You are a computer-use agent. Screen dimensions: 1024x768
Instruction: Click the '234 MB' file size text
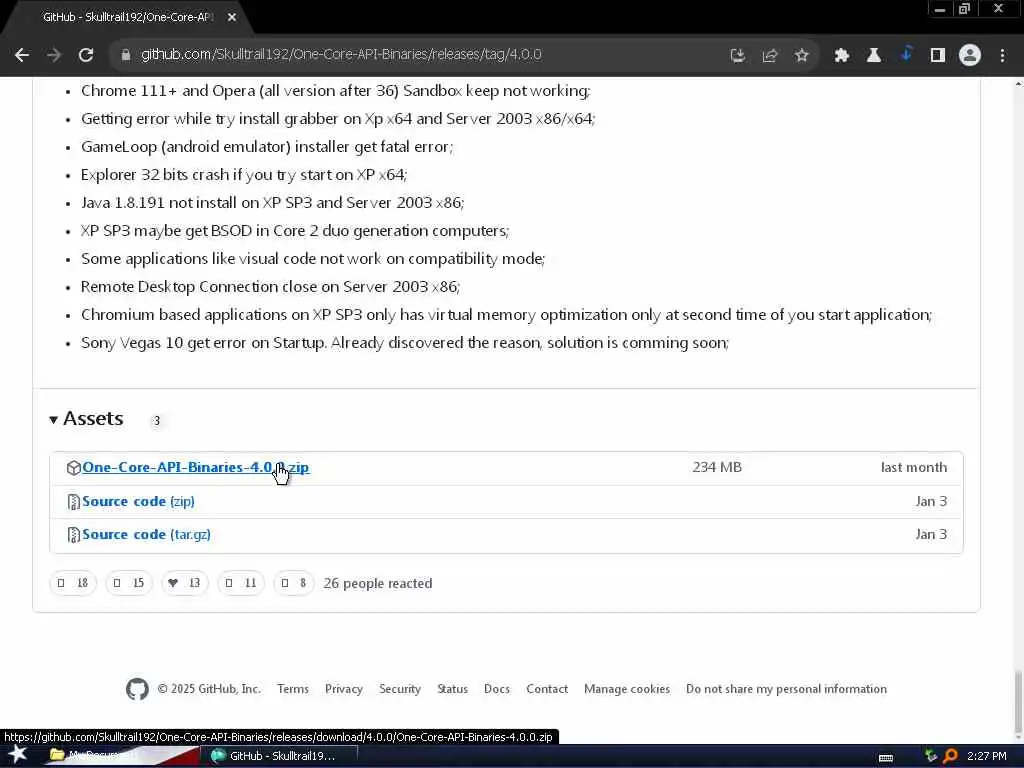(x=717, y=468)
